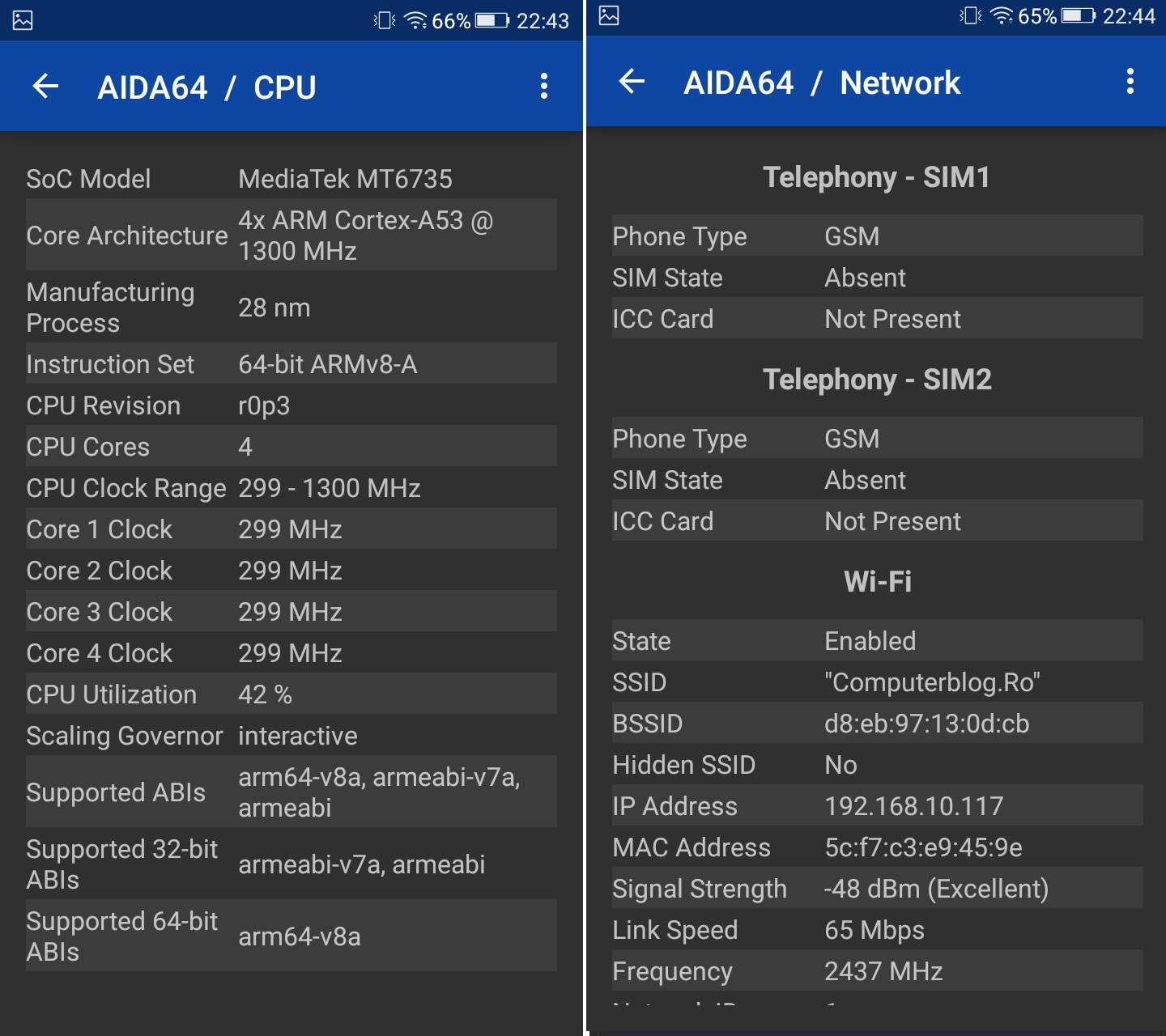Select the SSID Computerblog.Ro row
This screenshot has width=1166, height=1036.
pos(877,681)
